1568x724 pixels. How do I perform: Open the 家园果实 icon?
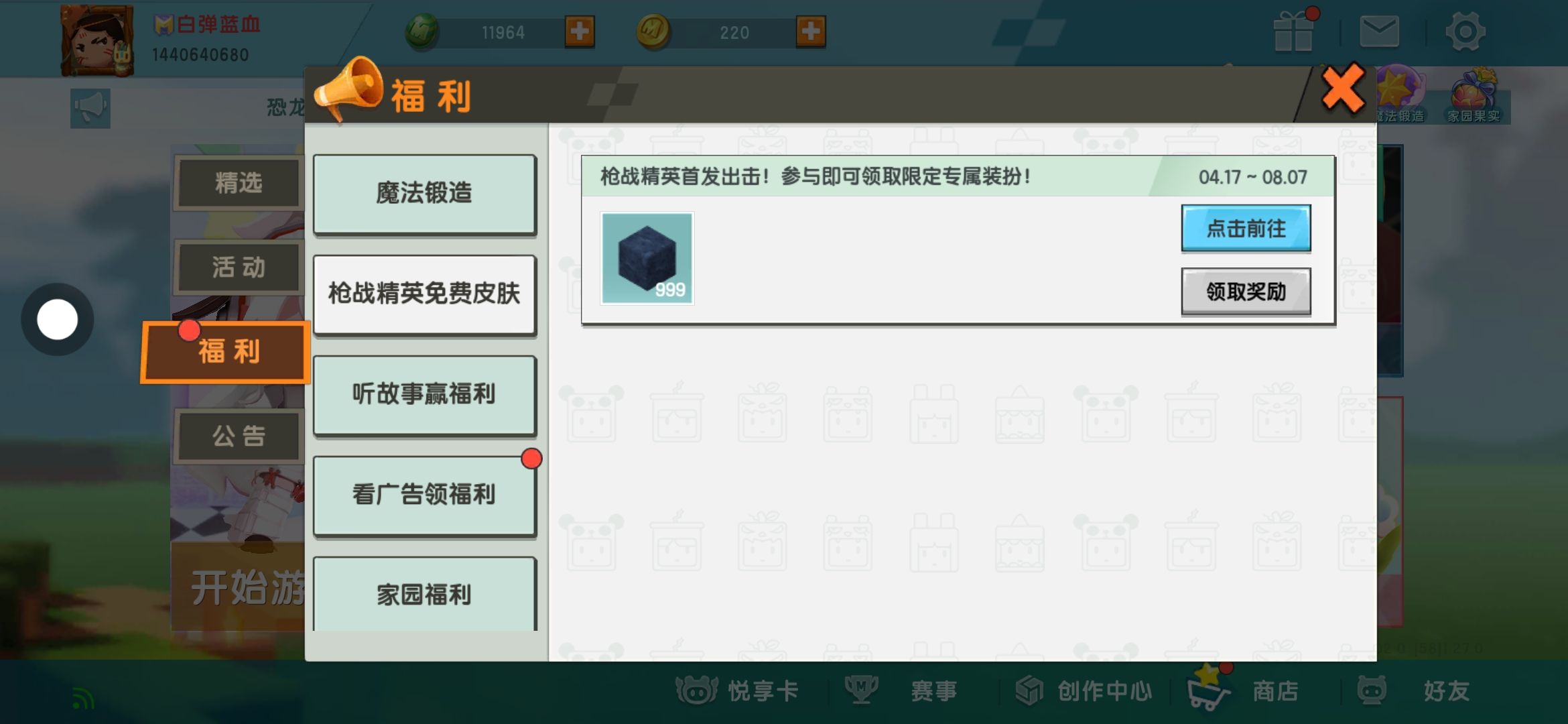(1474, 96)
